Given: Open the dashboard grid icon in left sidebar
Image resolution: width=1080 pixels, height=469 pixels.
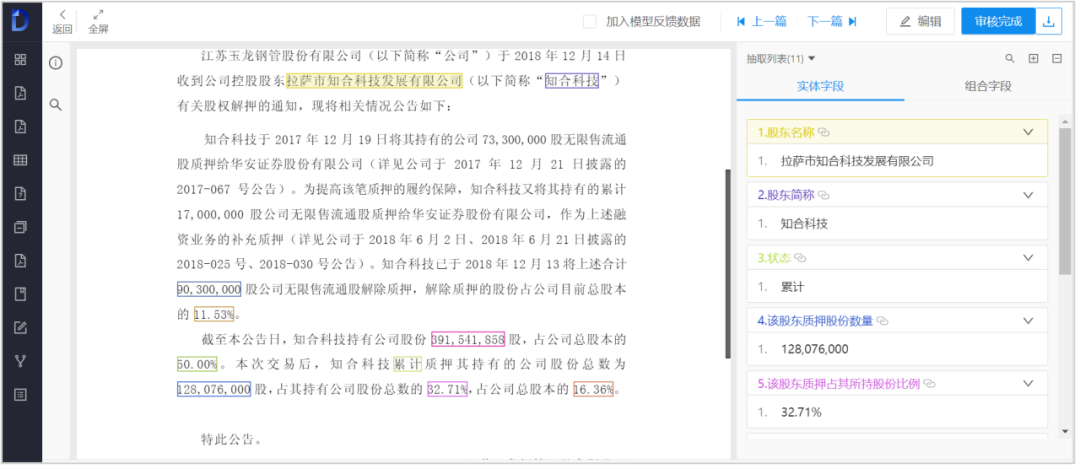Looking at the screenshot, I should click(x=20, y=59).
